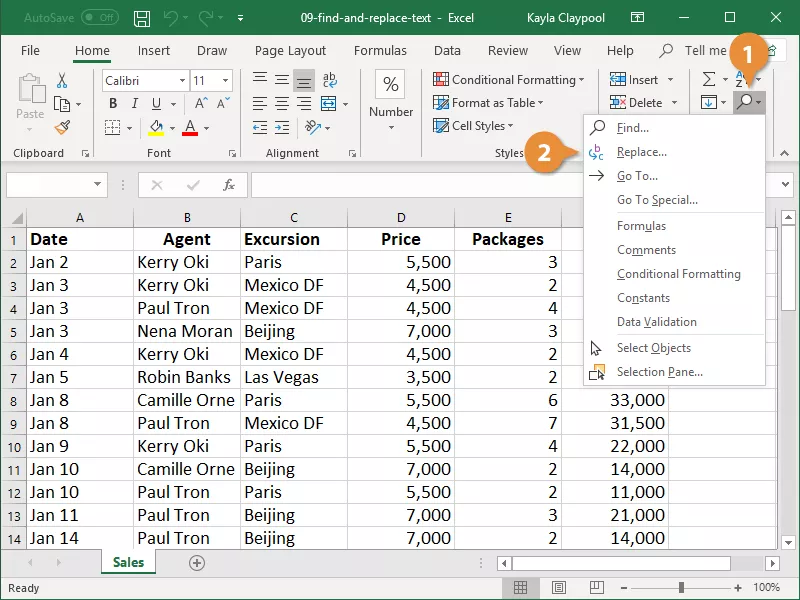Click the Merge & Center icon
Screen dimensions: 800x600
pos(328,104)
